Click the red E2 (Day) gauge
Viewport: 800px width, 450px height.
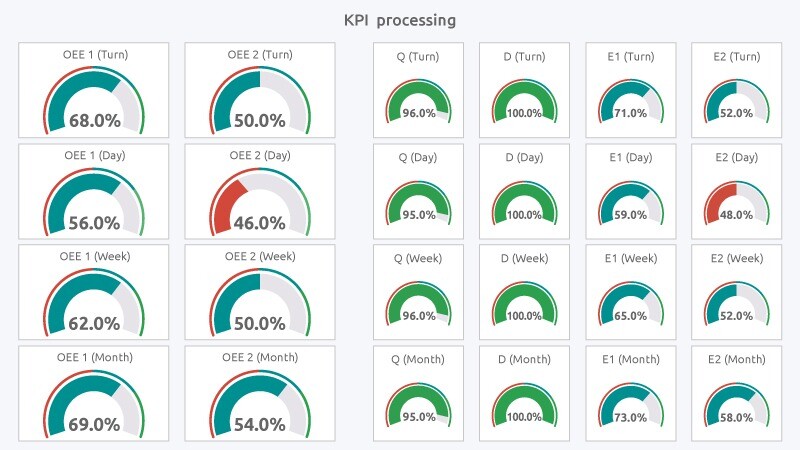pyautogui.click(x=737, y=202)
